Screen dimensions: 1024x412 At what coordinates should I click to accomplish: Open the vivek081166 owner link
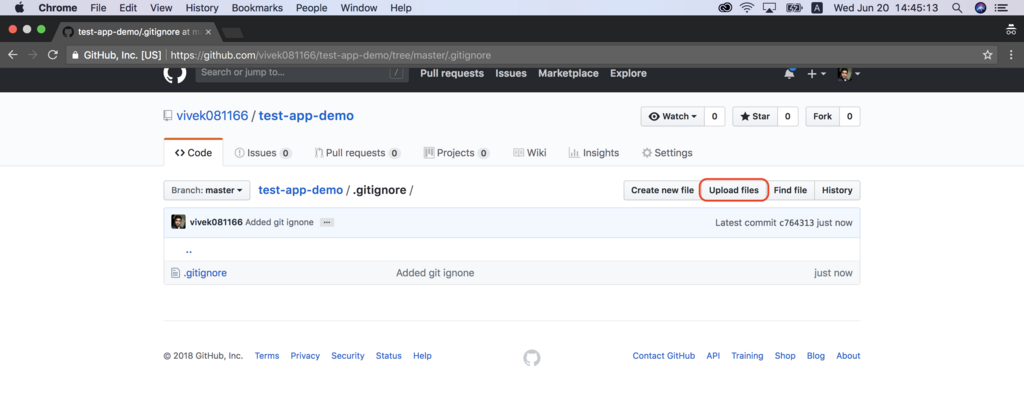pos(212,116)
